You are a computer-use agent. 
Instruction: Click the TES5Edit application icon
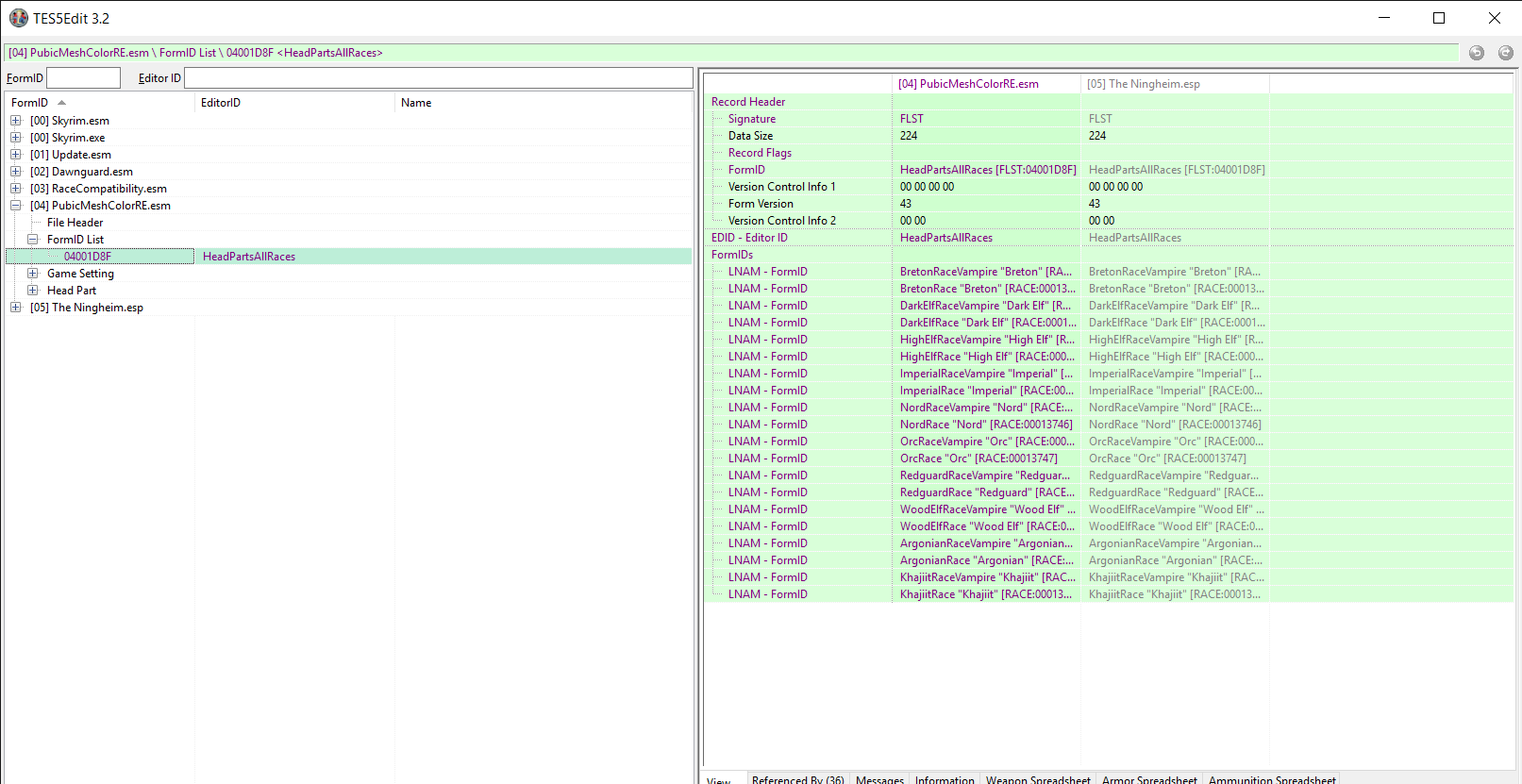click(19, 18)
